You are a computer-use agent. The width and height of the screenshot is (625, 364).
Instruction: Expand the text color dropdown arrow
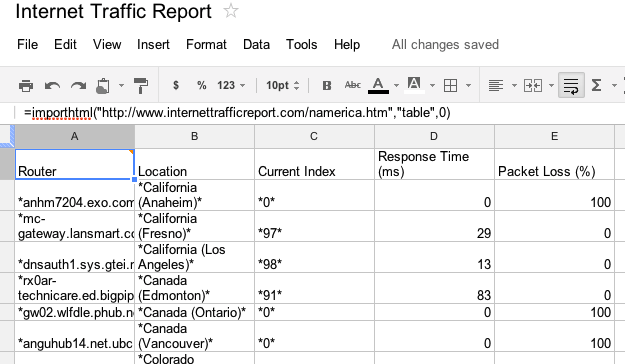click(x=396, y=85)
